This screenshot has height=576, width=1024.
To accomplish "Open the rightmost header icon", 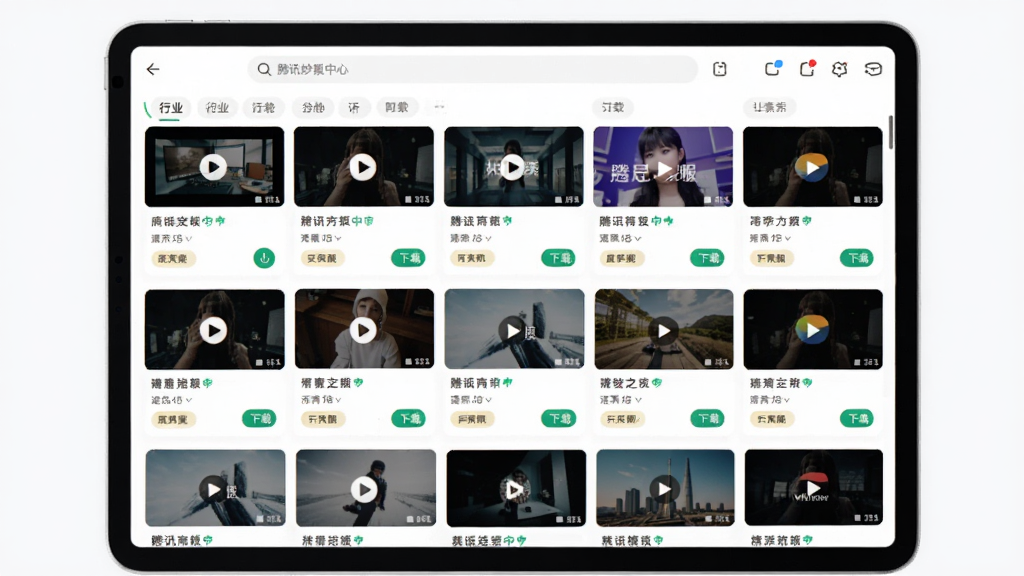I will tap(873, 69).
